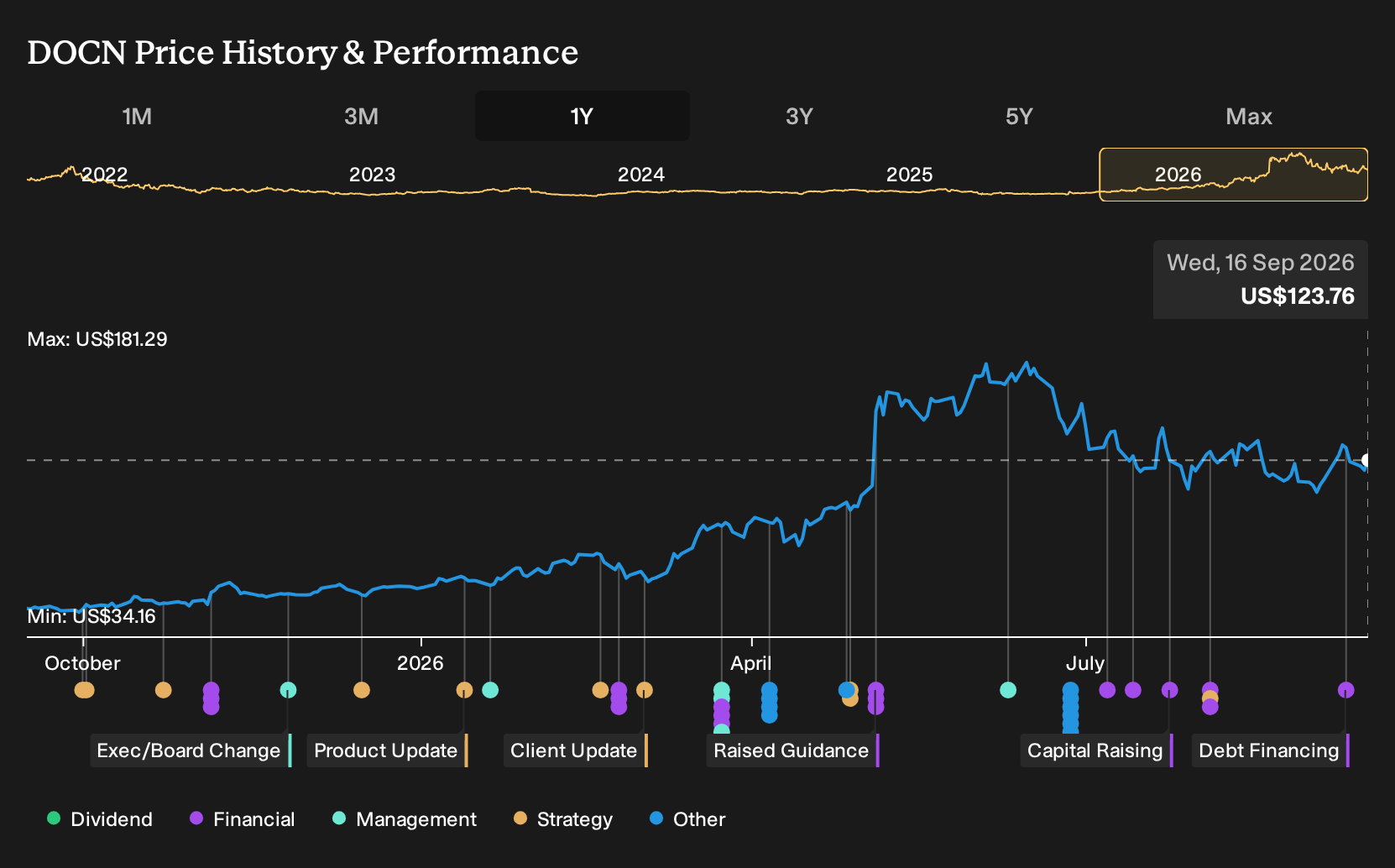Click the purple Financial legend dot

point(196,818)
